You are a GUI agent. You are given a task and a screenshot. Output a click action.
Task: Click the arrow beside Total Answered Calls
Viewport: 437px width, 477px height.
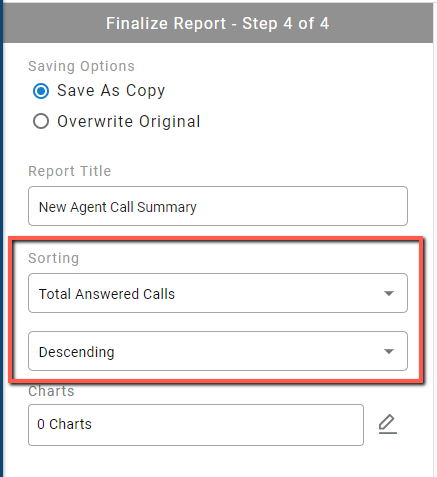point(389,293)
